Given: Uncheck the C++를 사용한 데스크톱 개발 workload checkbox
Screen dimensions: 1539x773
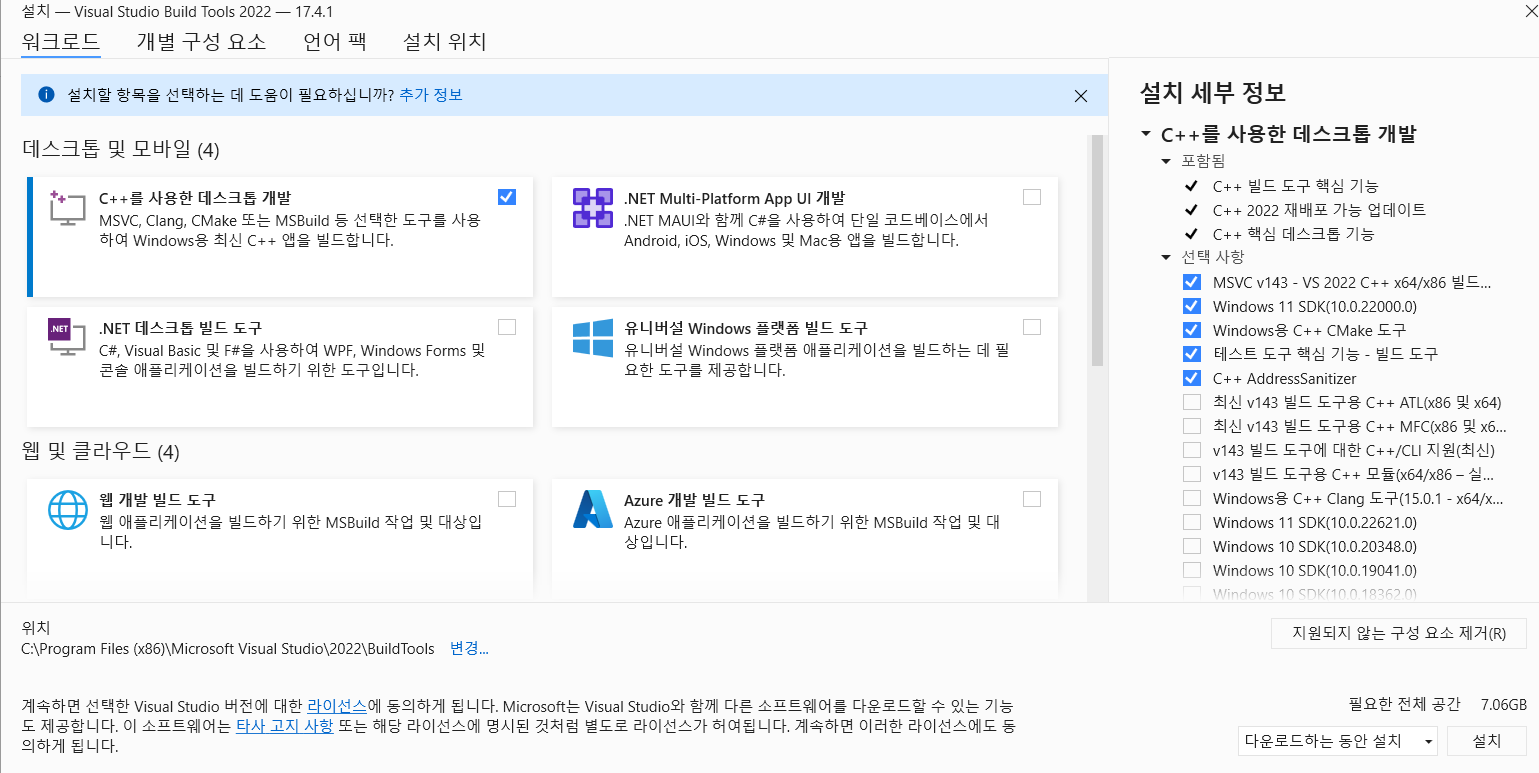Looking at the screenshot, I should tap(507, 197).
